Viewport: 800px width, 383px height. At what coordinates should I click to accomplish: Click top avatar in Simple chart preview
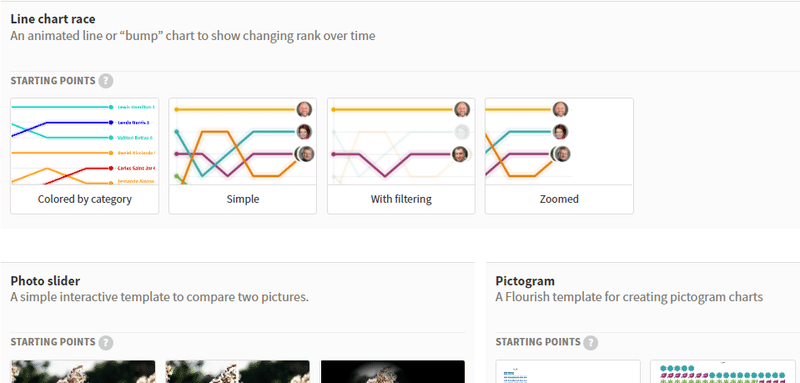click(305, 109)
